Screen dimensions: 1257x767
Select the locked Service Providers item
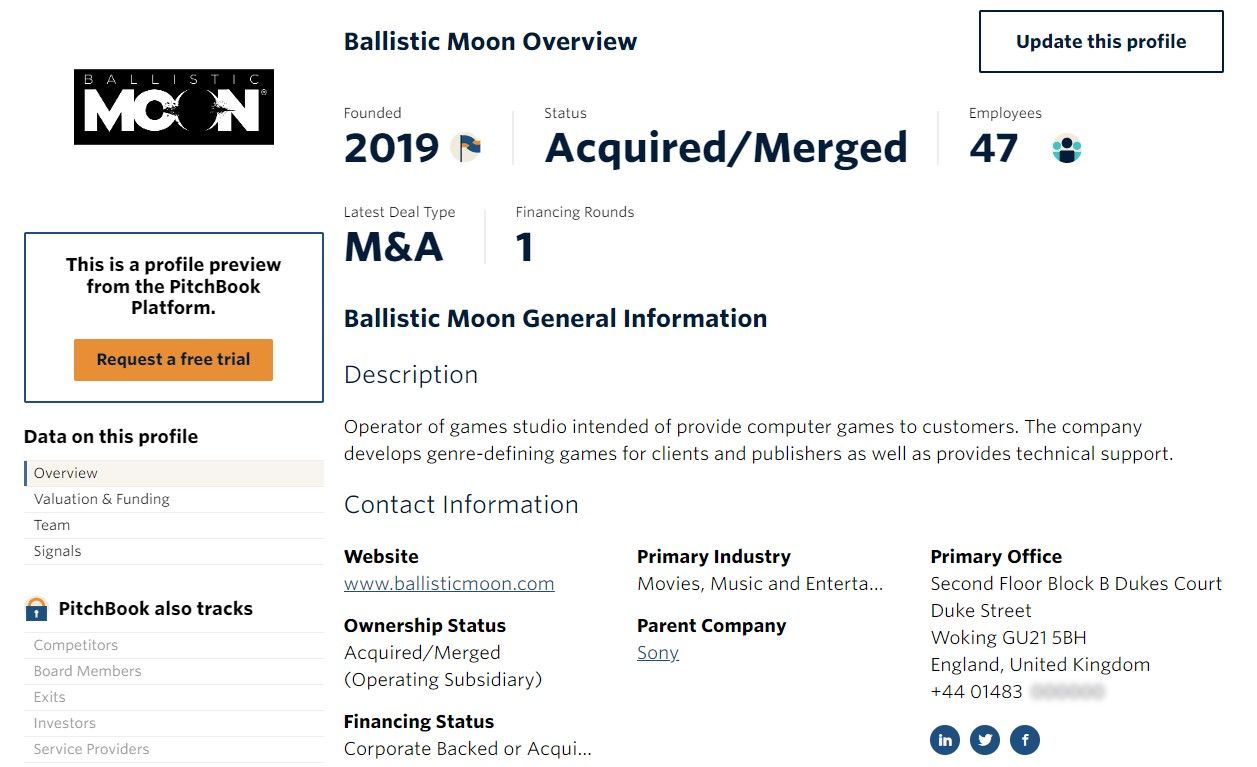(174, 749)
